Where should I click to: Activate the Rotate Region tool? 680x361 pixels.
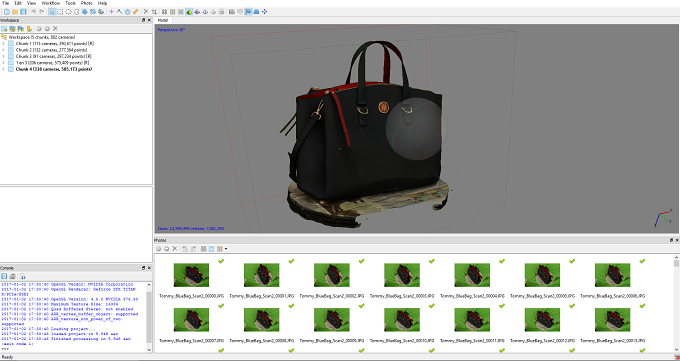(x=93, y=12)
